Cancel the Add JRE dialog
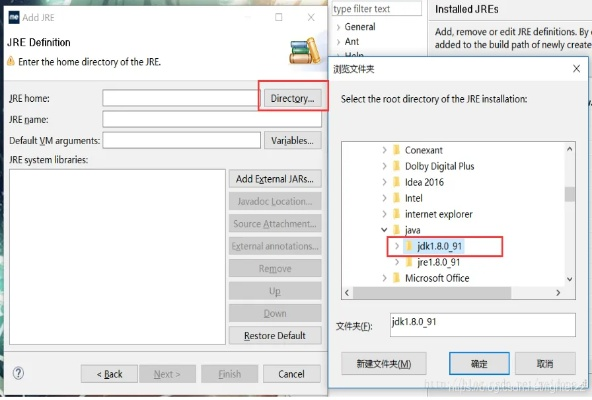592x400 pixels. 291,374
